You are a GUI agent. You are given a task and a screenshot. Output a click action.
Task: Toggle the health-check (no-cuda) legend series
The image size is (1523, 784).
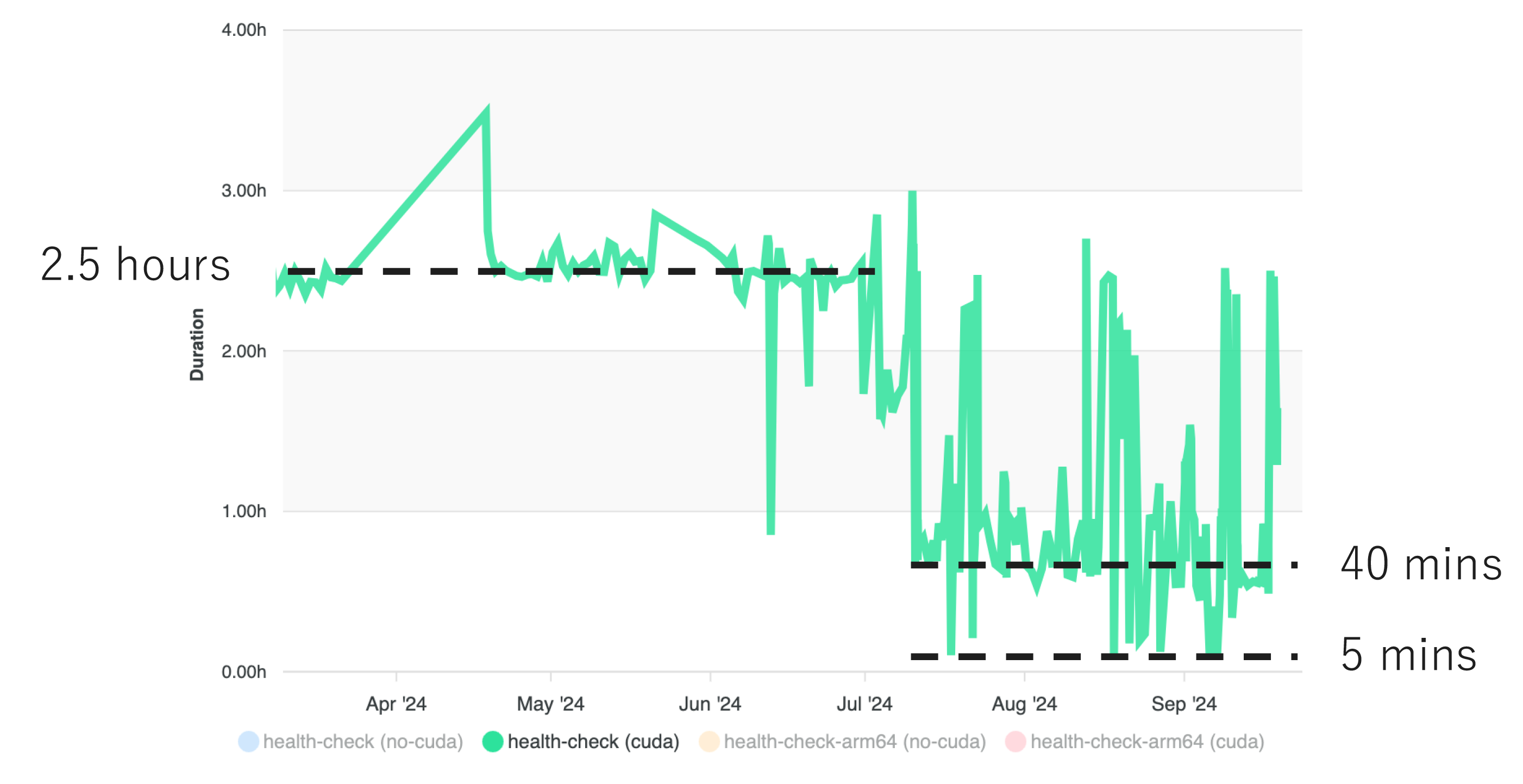pyautogui.click(x=350, y=742)
